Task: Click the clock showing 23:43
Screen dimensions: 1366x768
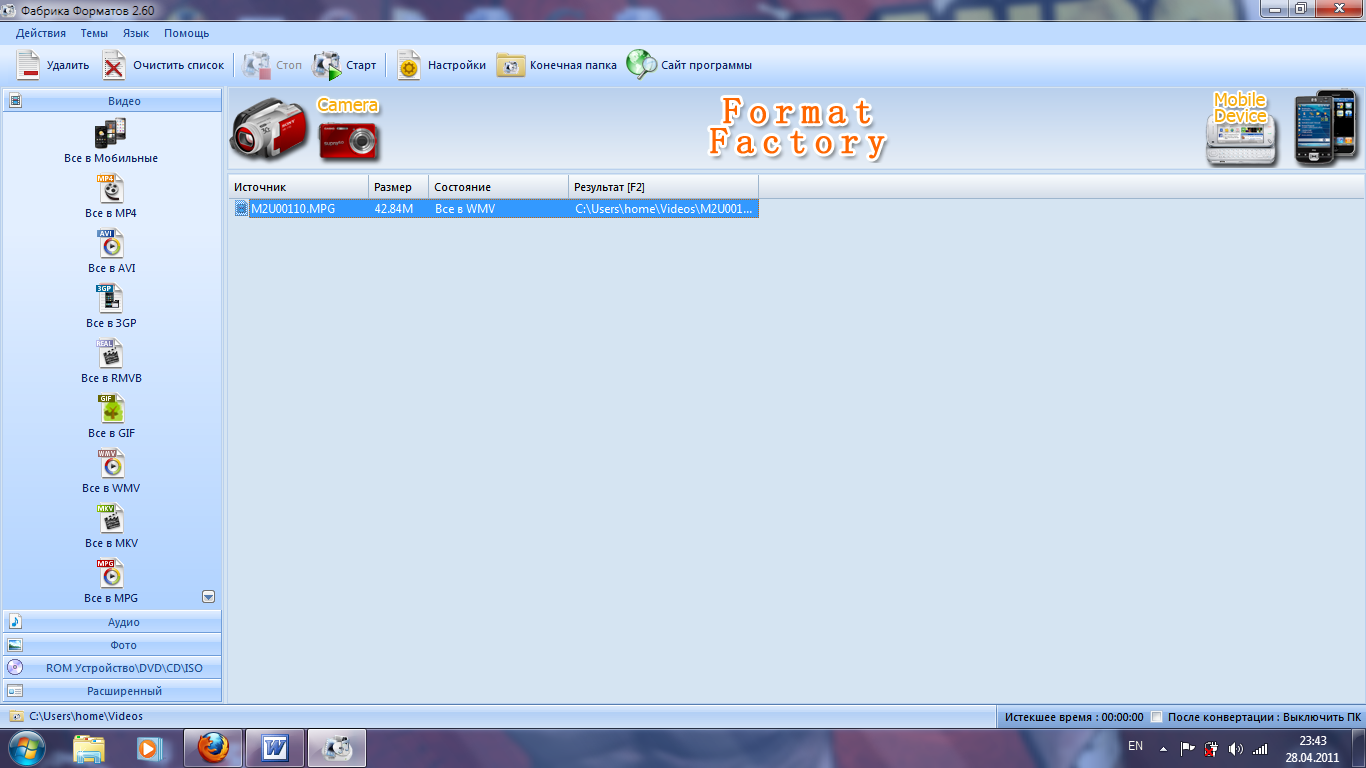Action: pos(1312,741)
